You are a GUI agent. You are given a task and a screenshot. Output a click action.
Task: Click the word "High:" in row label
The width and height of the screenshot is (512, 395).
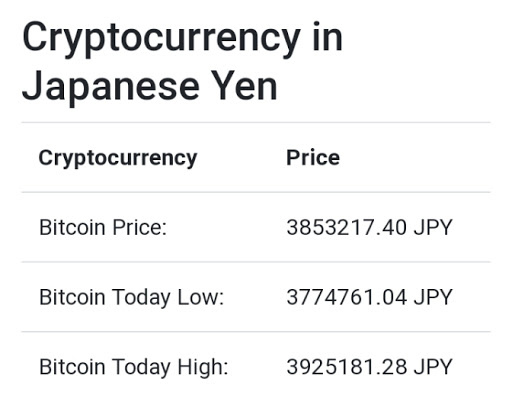coord(203,368)
